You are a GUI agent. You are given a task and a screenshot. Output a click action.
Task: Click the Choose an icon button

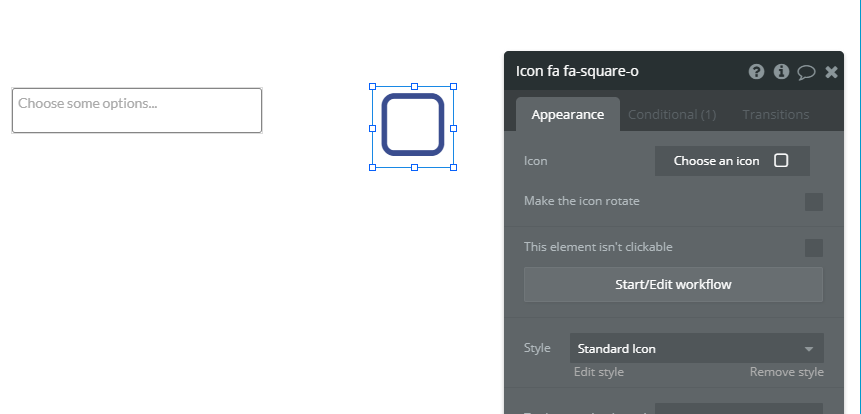pos(732,161)
